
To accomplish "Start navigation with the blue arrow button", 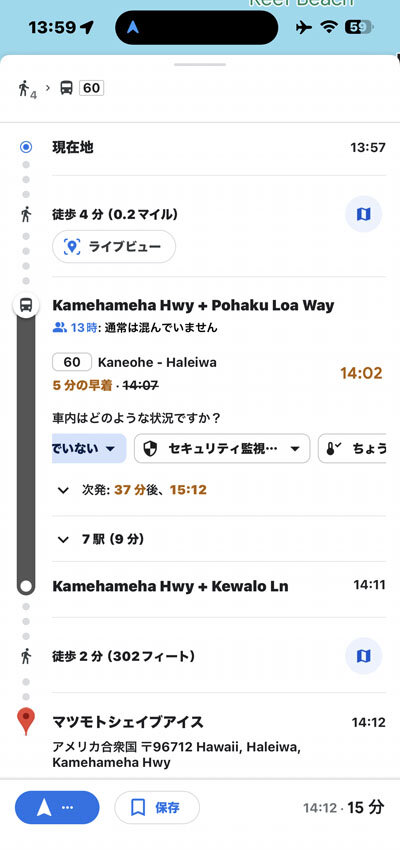I will pyautogui.click(x=57, y=807).
